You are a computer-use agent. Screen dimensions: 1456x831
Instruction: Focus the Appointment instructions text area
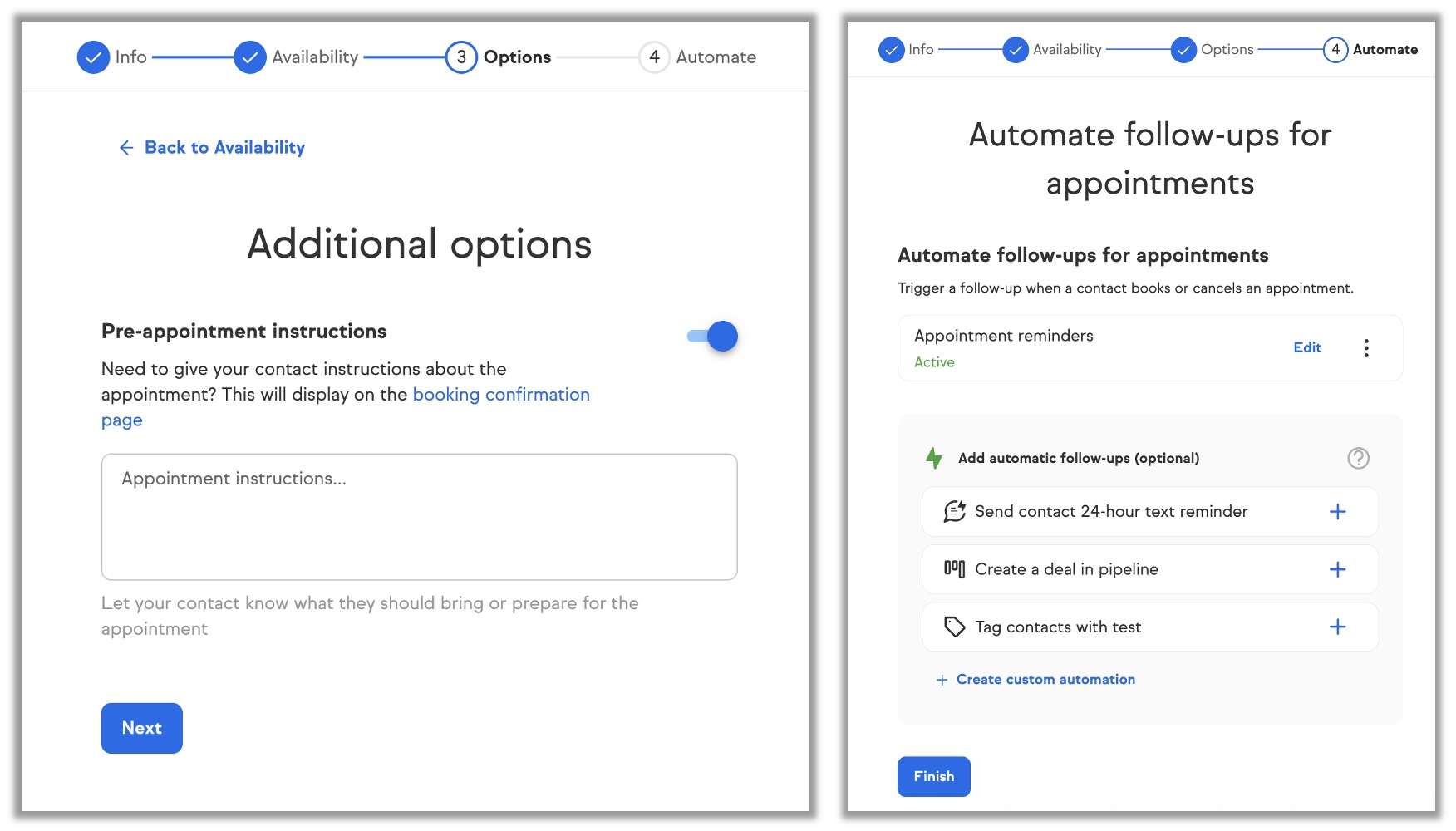click(x=419, y=517)
